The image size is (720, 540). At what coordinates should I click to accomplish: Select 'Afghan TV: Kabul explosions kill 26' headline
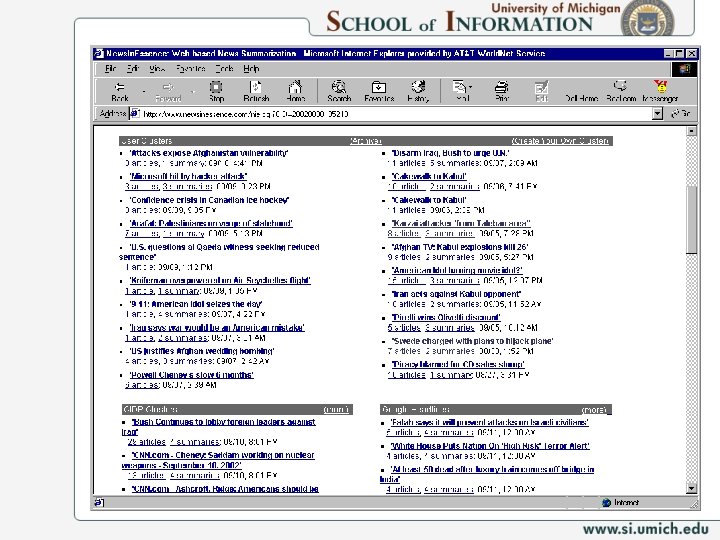point(460,247)
